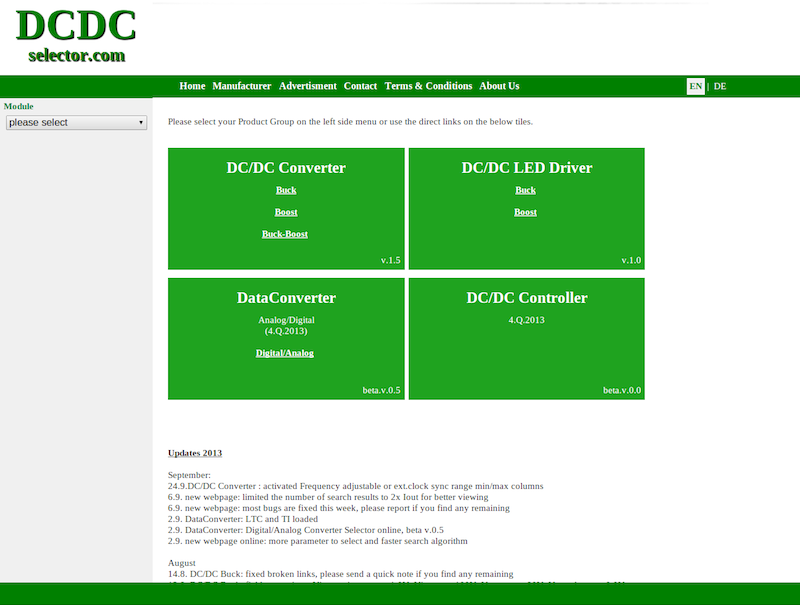View Terms & Conditions
The width and height of the screenshot is (800, 605).
428,86
